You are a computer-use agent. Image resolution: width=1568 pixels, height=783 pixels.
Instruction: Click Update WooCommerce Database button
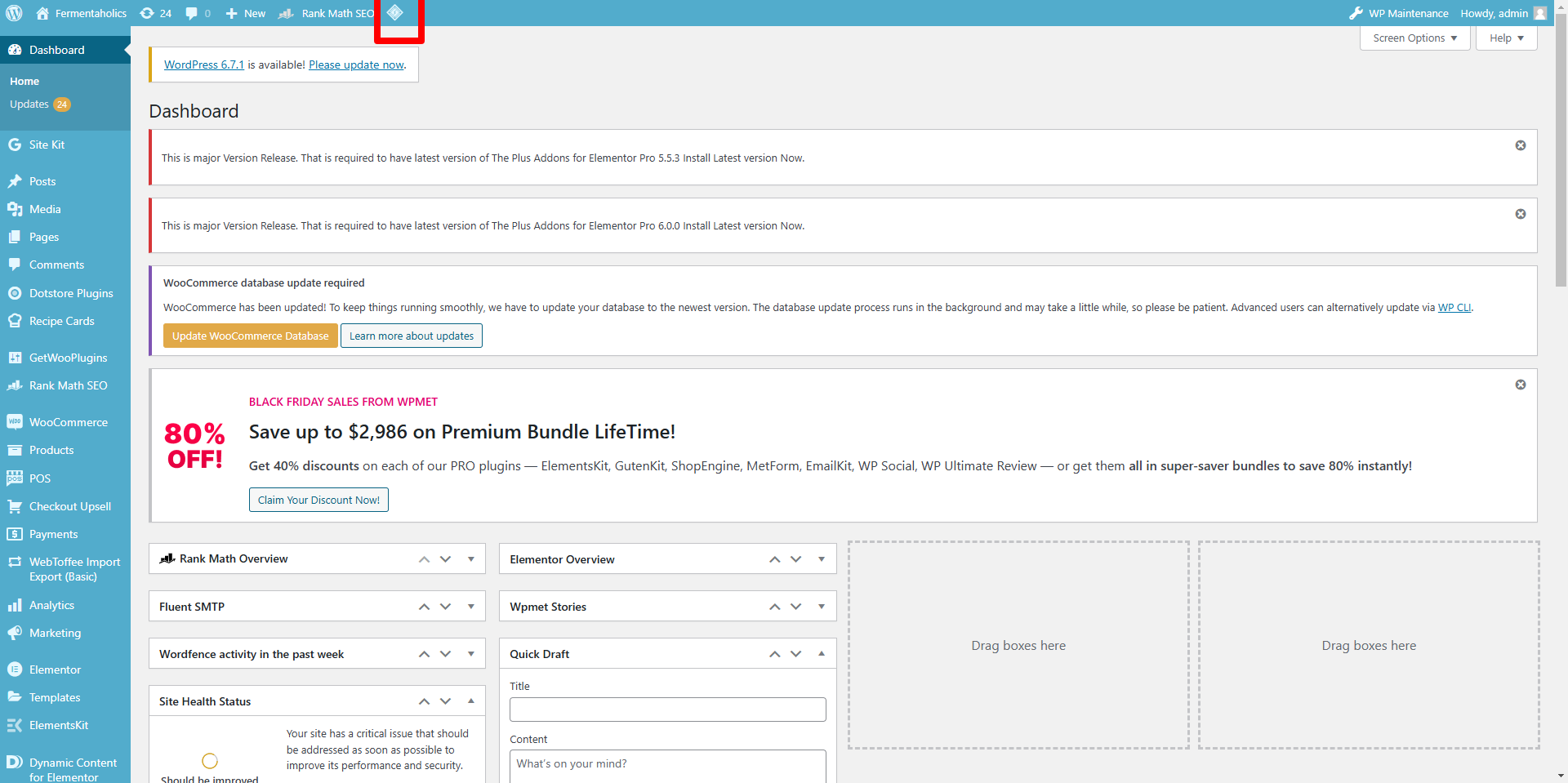point(250,336)
